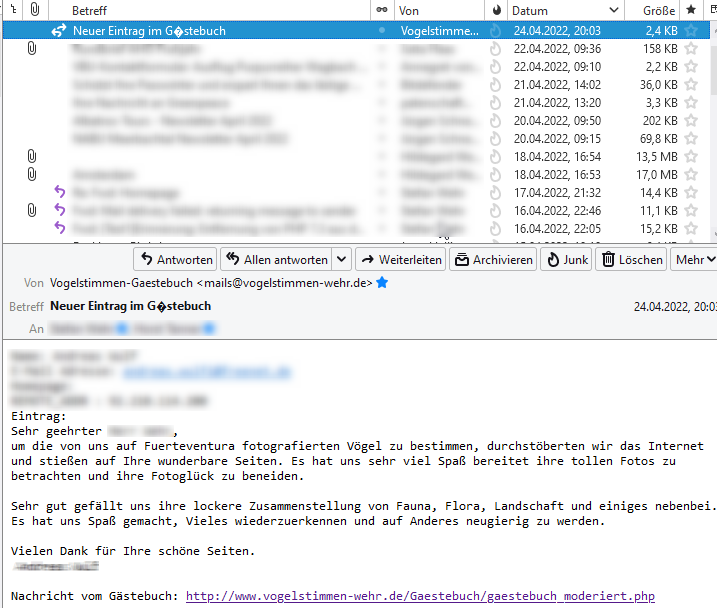Open the Mehr dropdown menu
Screen dimensions: 717x608
[694, 259]
